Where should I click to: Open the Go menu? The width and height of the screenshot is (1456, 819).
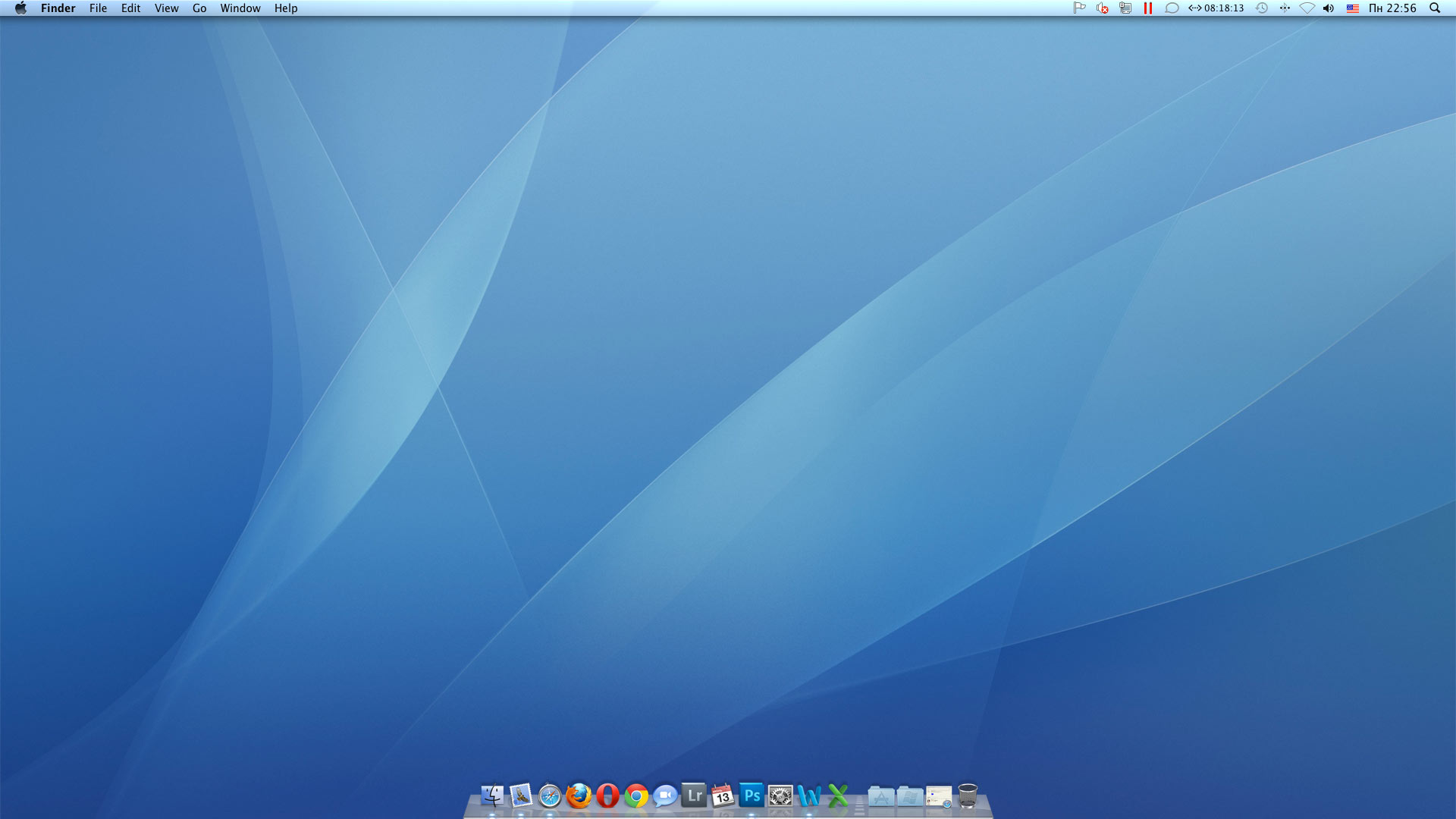[199, 8]
